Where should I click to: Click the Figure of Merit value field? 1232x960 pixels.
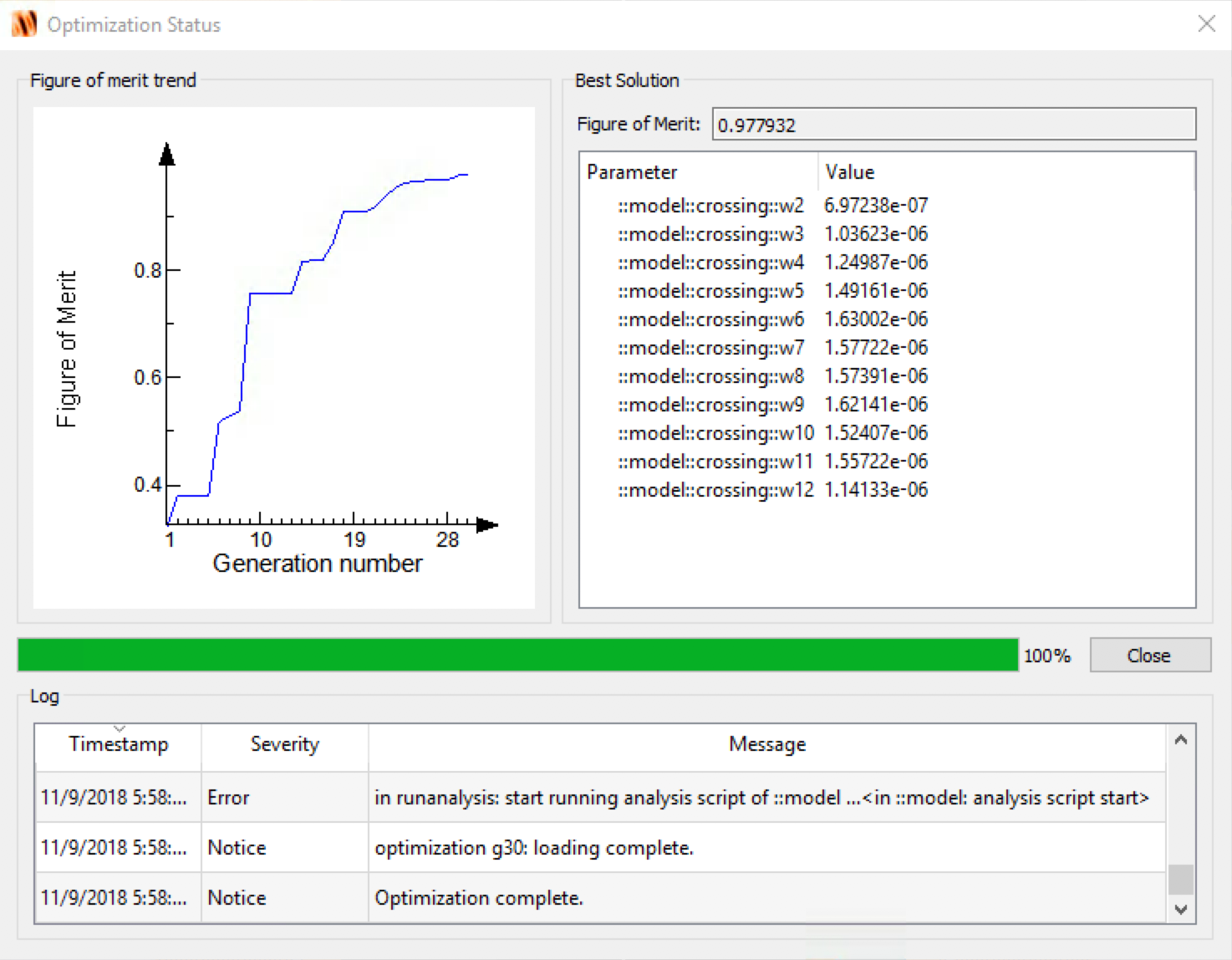coord(953,125)
